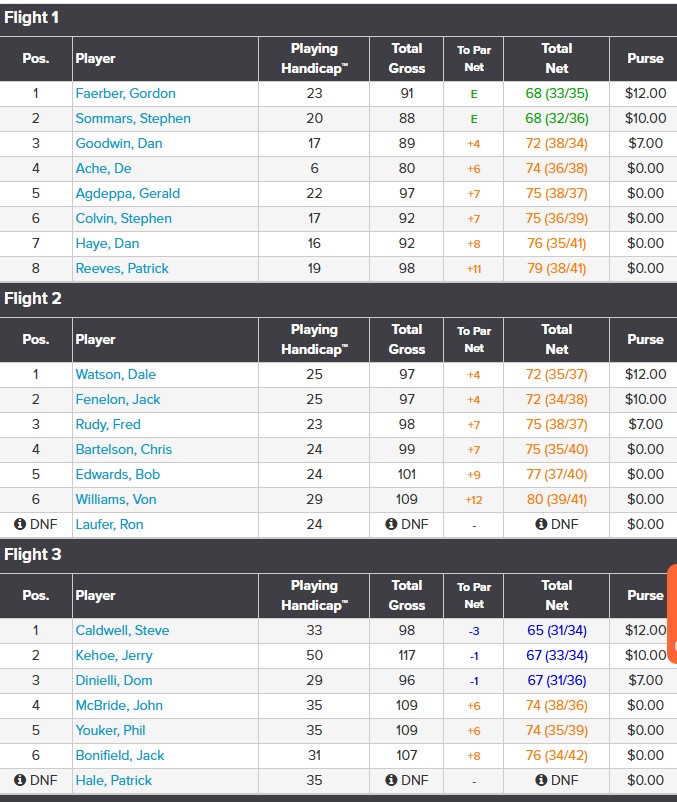Open Williams, Von scorecard link
The height and width of the screenshot is (802, 677).
coord(116,499)
